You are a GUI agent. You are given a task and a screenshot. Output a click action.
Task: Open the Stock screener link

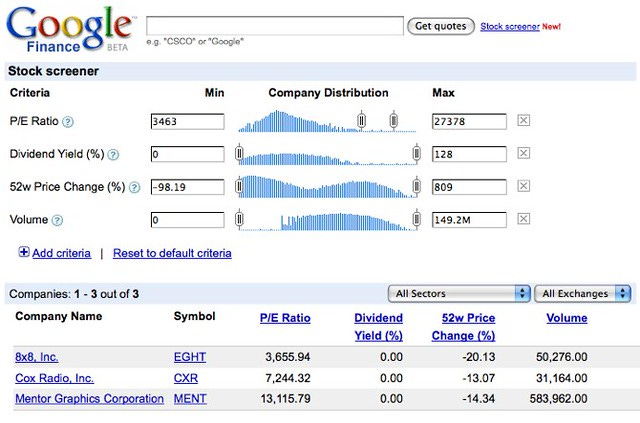(510, 27)
